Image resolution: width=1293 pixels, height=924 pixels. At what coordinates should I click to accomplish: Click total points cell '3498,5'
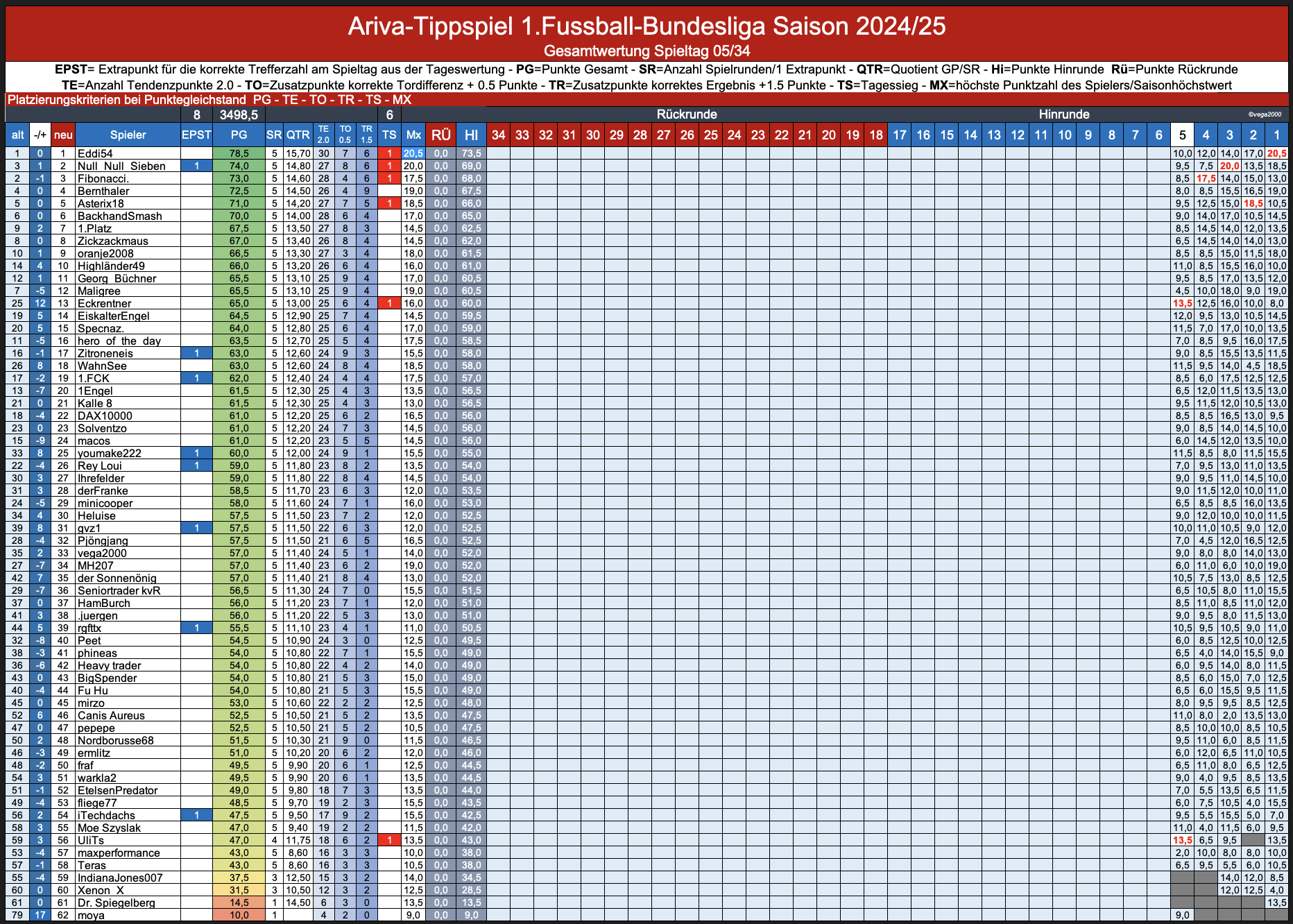pos(239,114)
